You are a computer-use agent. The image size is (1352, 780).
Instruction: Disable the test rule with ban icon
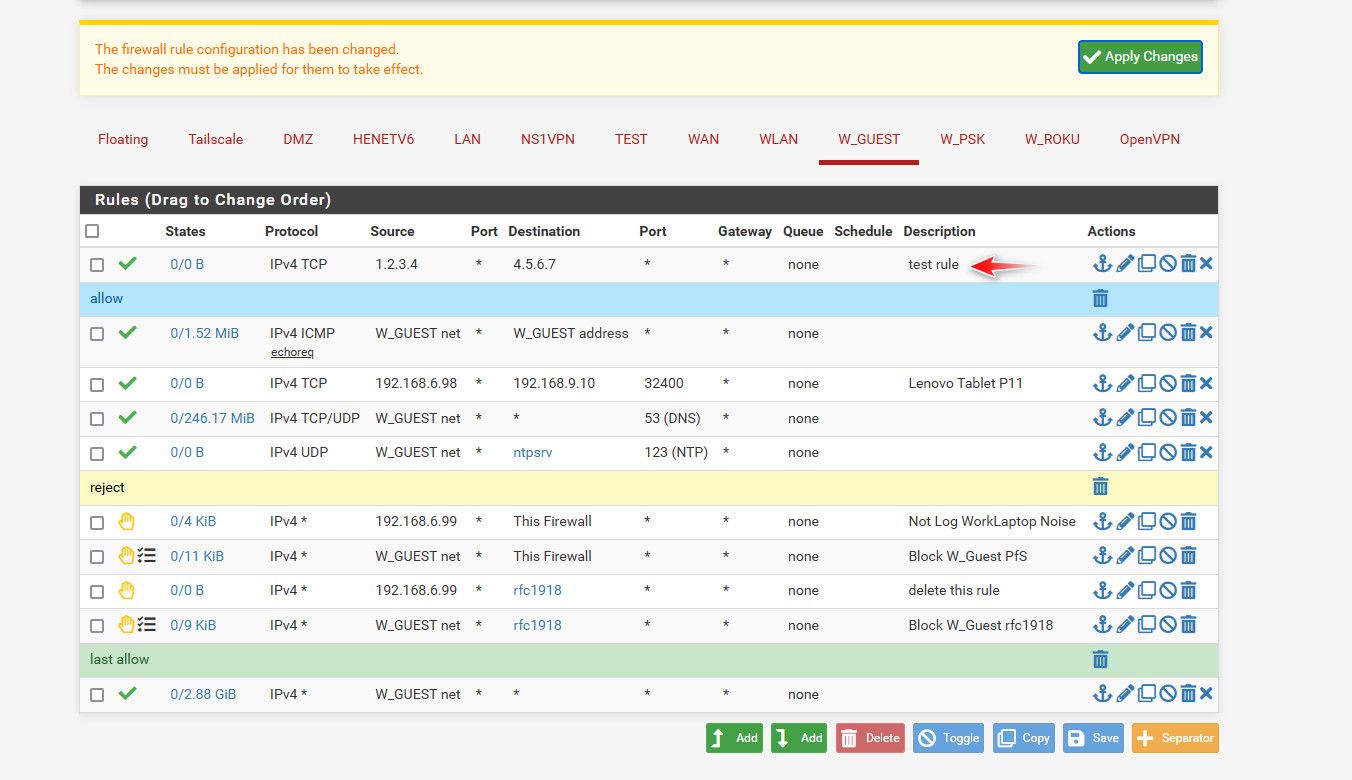coord(1167,264)
